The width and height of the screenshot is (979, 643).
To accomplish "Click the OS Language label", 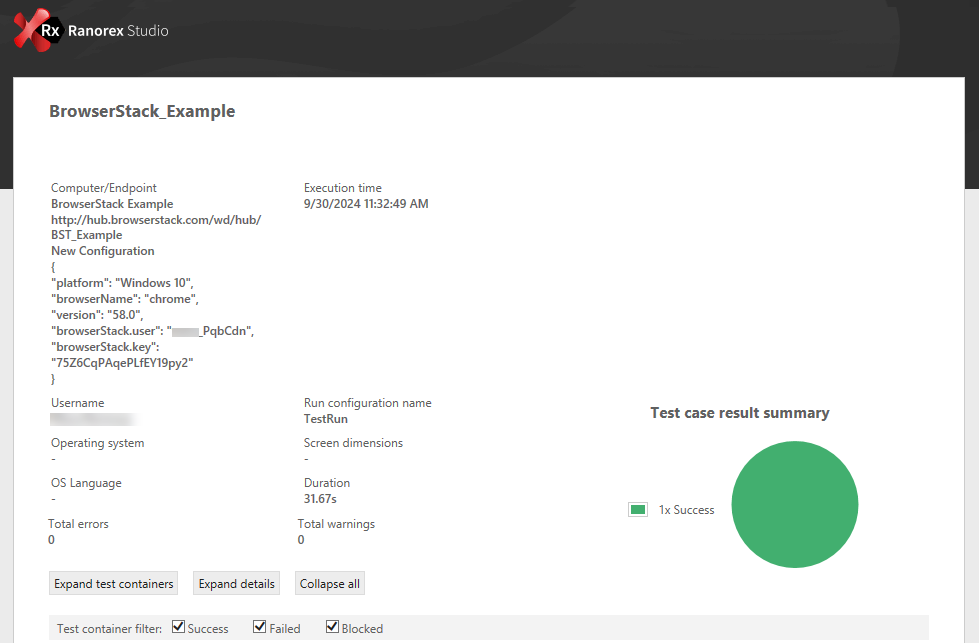I will click(86, 483).
